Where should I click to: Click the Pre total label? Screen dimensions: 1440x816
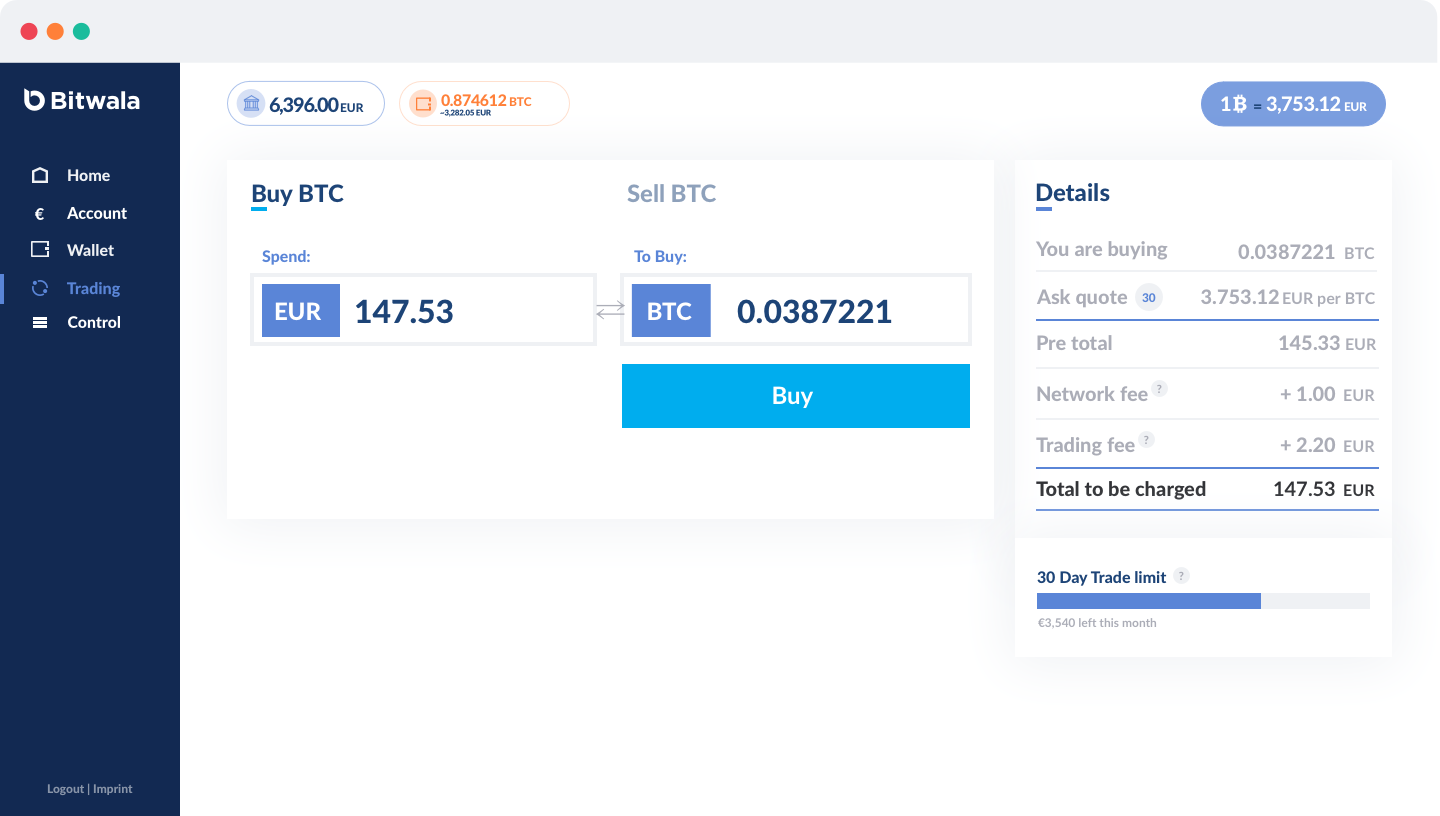[x=1074, y=343]
